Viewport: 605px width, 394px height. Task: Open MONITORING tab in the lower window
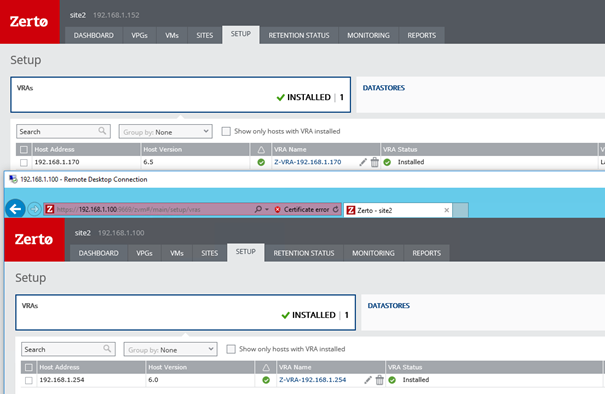(x=373, y=253)
